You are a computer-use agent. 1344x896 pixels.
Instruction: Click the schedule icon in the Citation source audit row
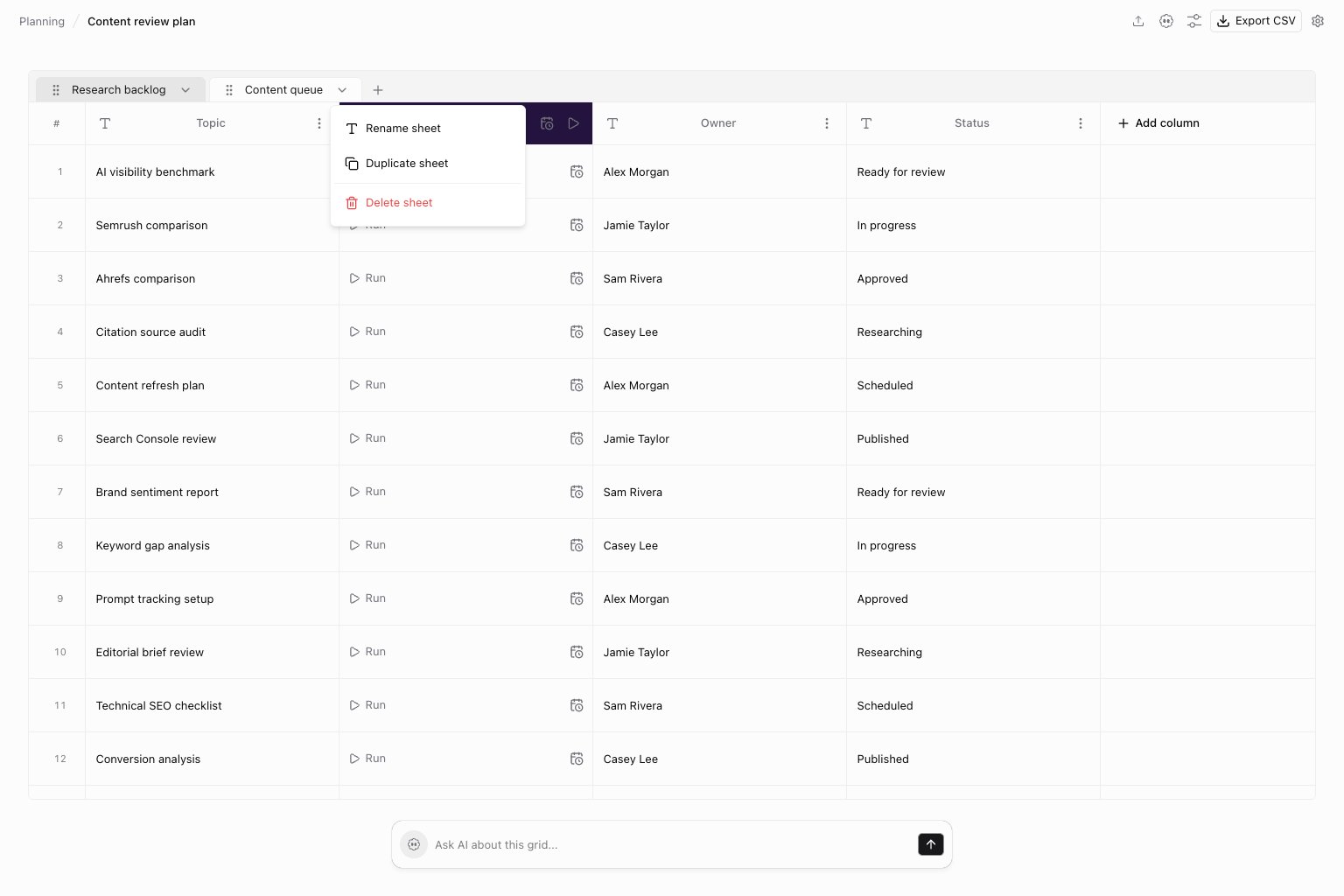tap(577, 332)
